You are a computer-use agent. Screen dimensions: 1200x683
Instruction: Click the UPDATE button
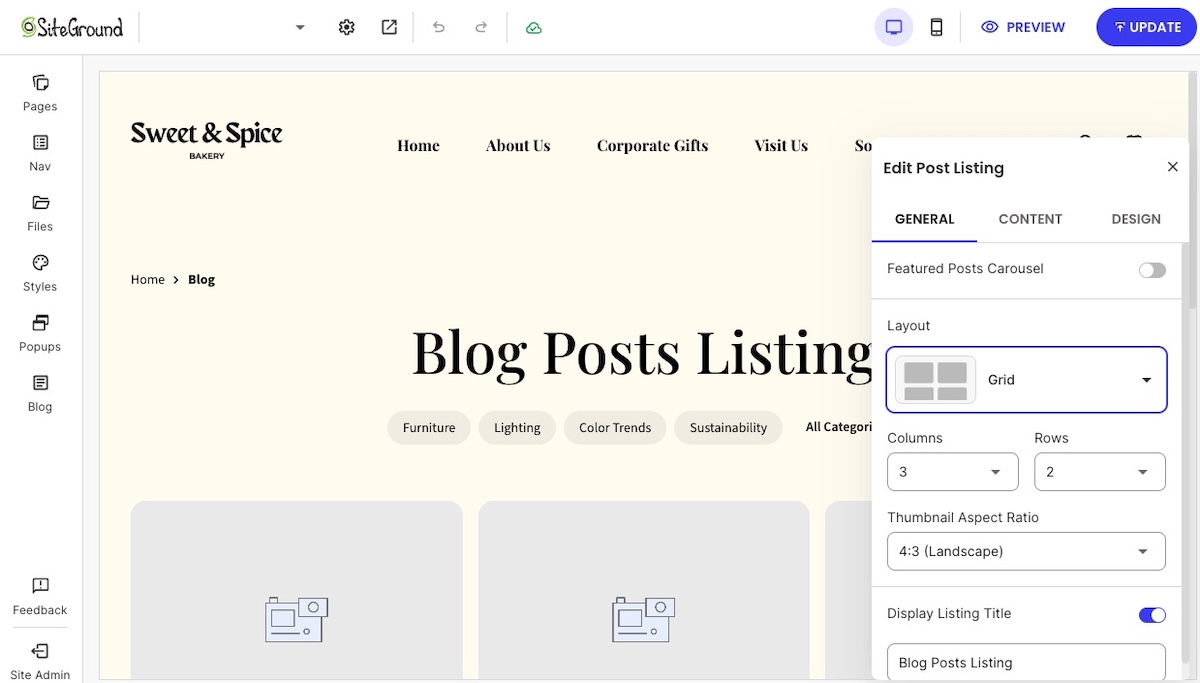coord(1146,27)
